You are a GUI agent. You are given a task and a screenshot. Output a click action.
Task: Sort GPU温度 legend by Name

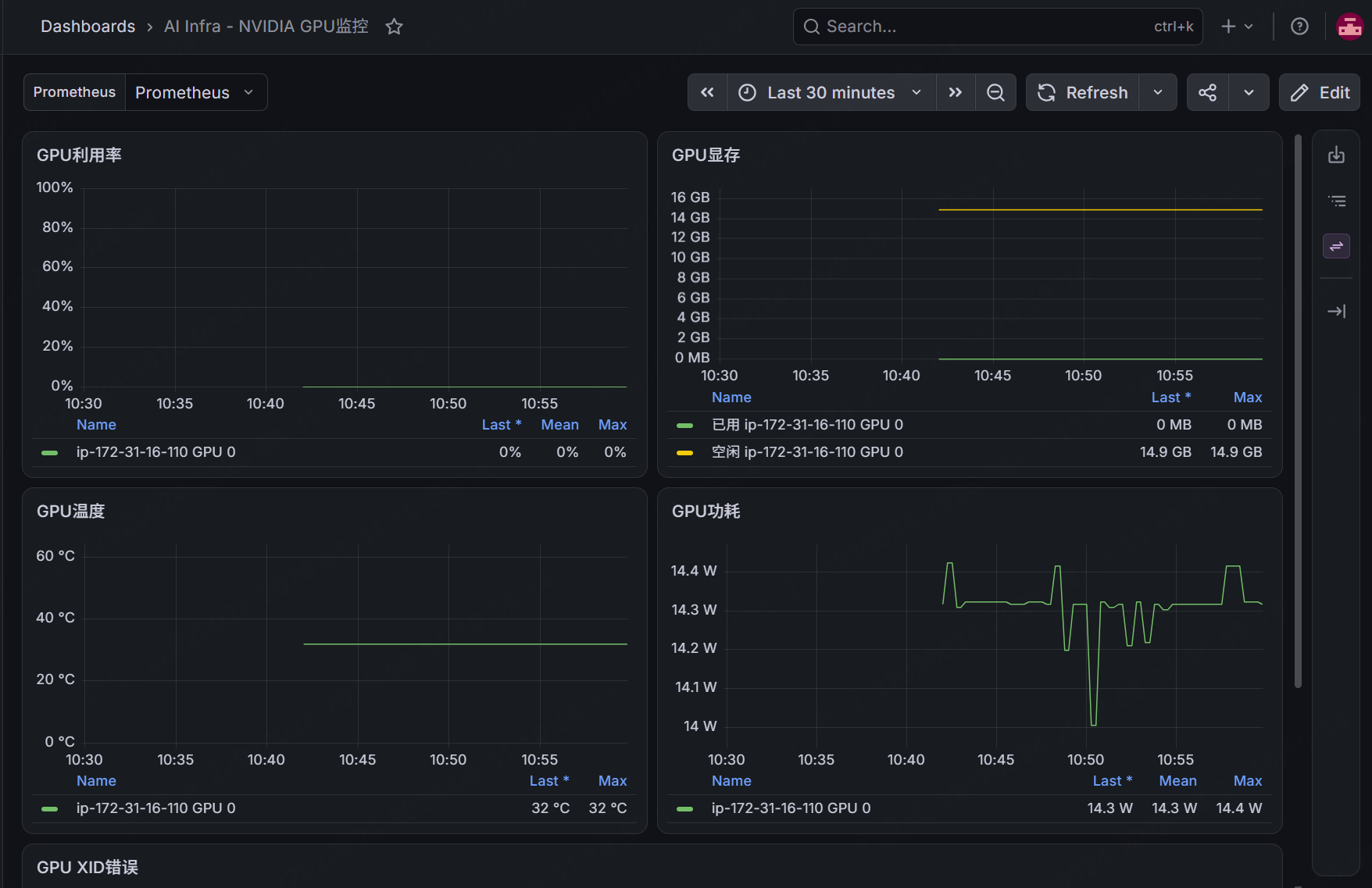pyautogui.click(x=96, y=781)
